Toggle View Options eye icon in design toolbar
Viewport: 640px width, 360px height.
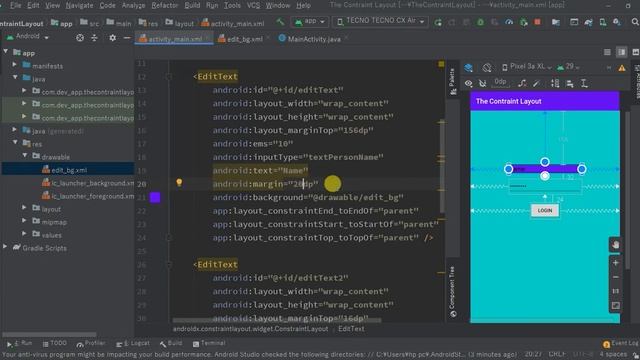pos(469,83)
